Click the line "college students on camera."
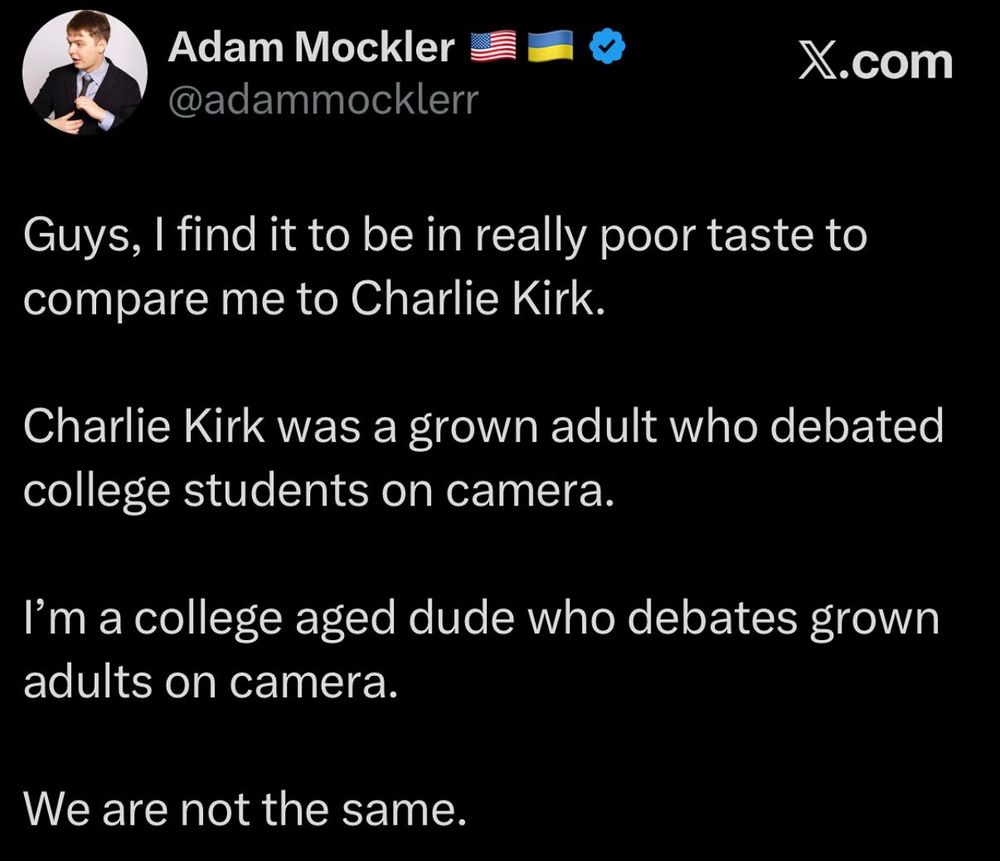The width and height of the screenshot is (1000, 861). (319, 490)
